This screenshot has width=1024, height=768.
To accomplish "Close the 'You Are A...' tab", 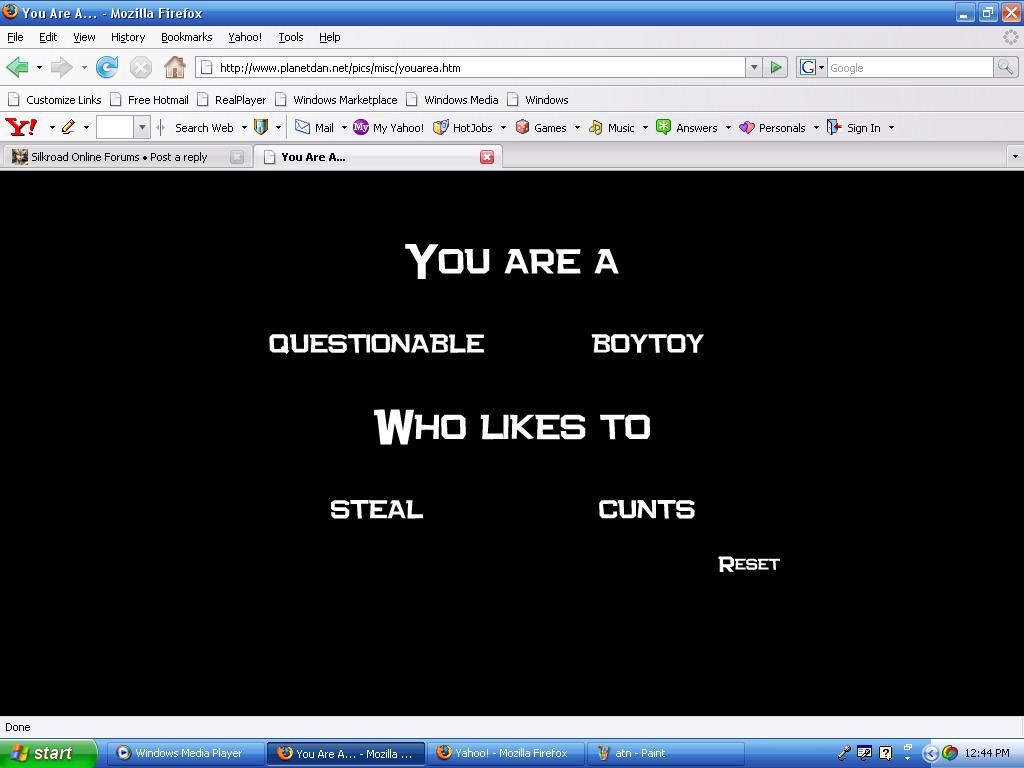I will click(x=487, y=157).
